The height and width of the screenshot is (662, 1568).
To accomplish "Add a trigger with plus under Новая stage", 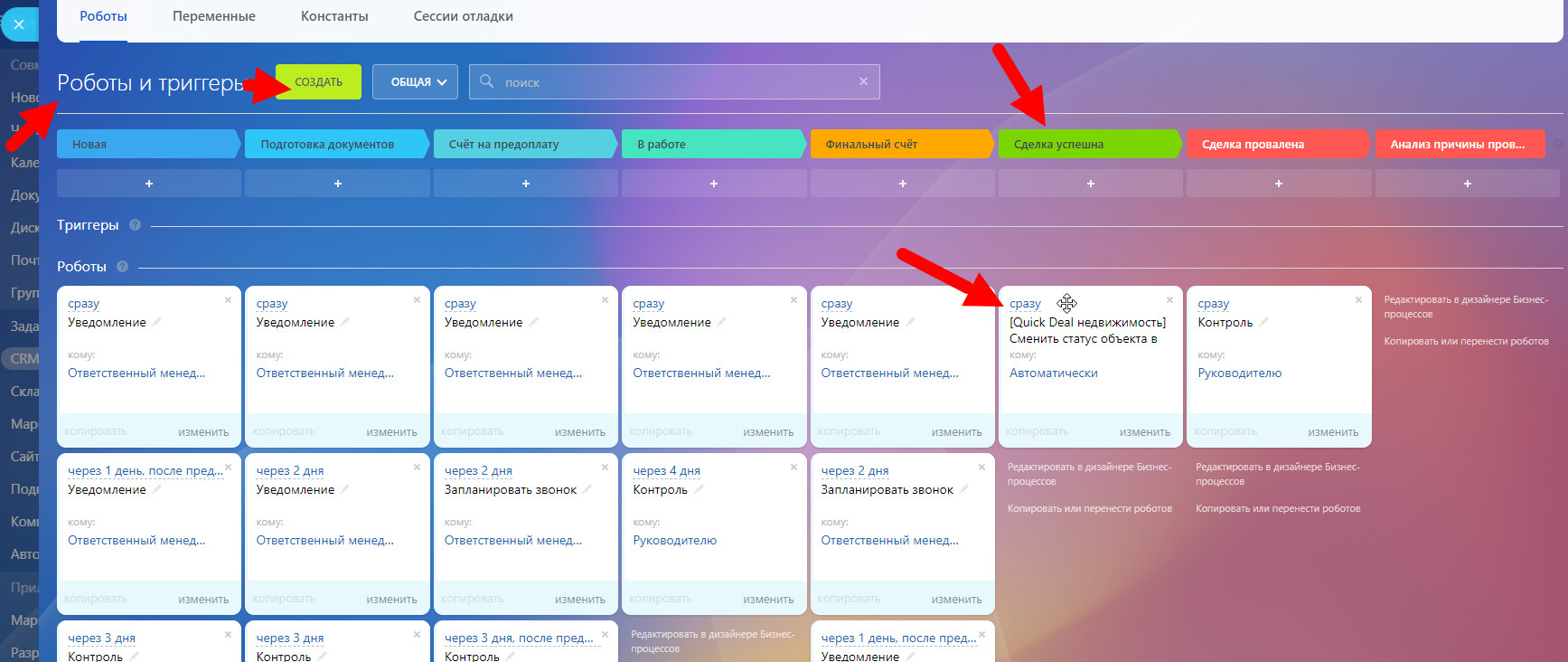I will (149, 184).
